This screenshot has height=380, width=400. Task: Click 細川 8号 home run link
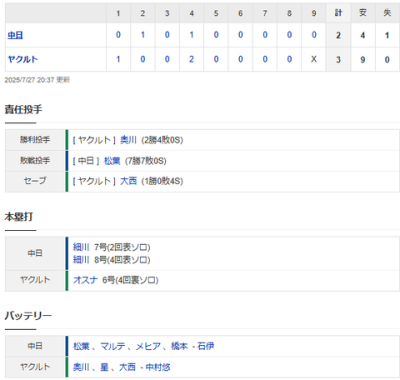tap(81, 259)
